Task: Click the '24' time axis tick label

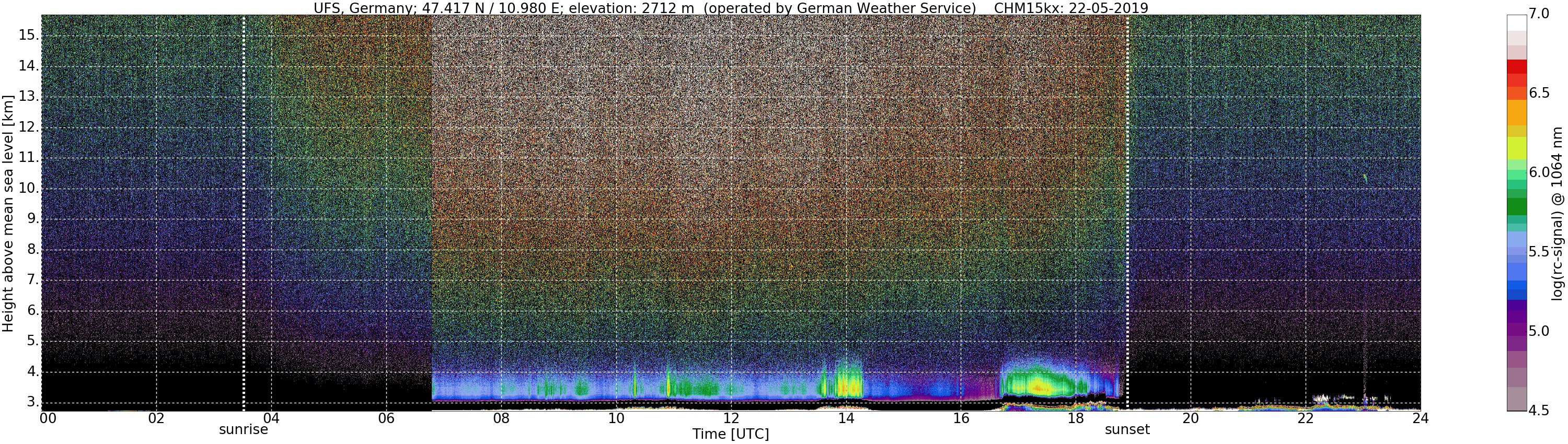Action: click(1420, 418)
